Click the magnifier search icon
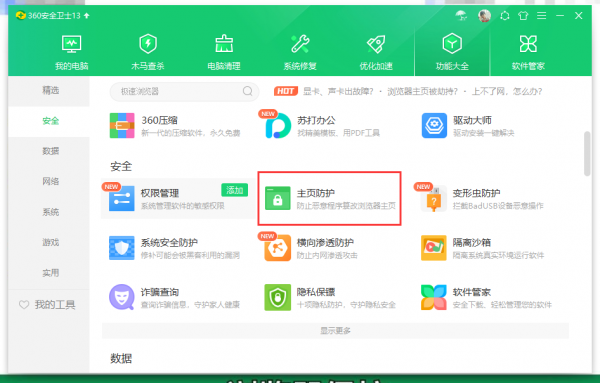 pyautogui.click(x=248, y=91)
